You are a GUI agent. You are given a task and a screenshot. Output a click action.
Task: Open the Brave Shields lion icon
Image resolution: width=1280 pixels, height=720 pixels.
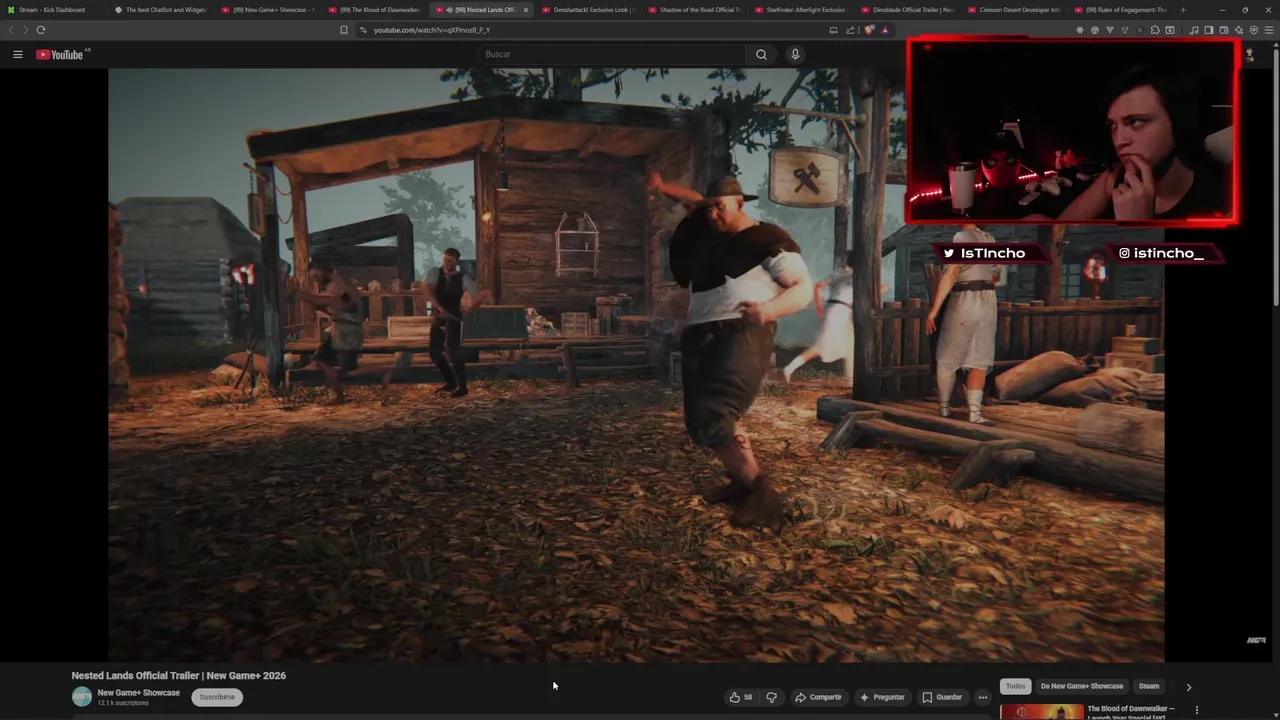click(x=869, y=30)
